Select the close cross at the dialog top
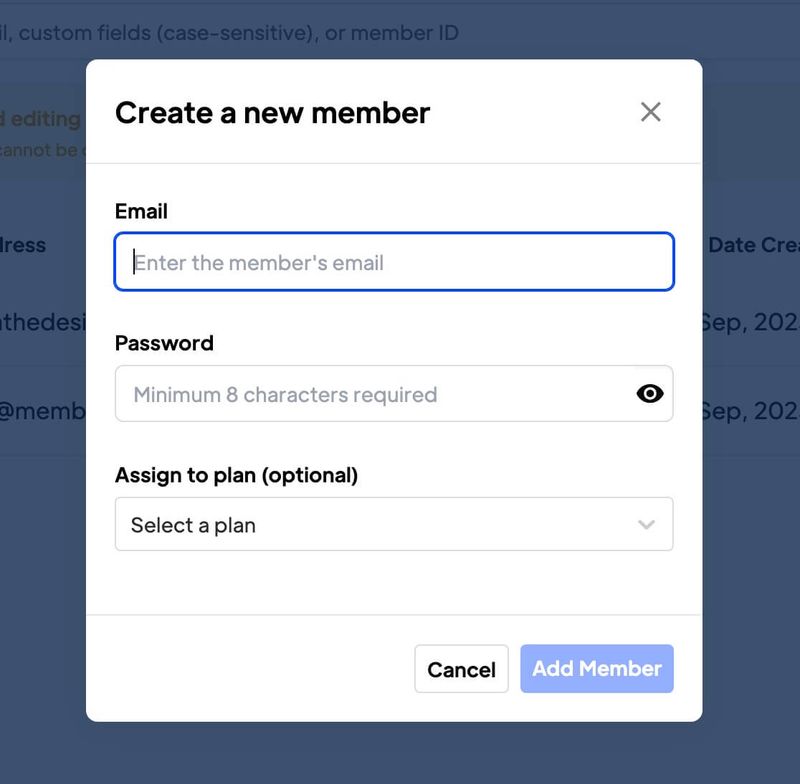 (x=651, y=112)
